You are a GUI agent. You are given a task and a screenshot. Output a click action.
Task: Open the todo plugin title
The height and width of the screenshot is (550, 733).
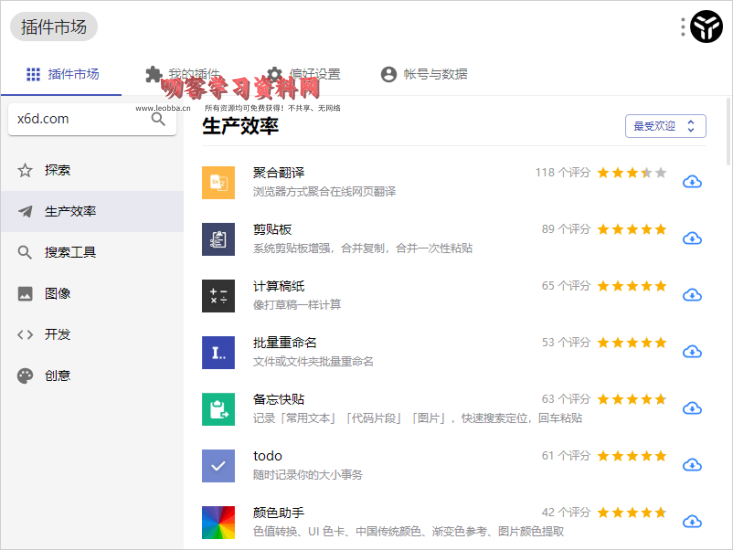click(267, 456)
